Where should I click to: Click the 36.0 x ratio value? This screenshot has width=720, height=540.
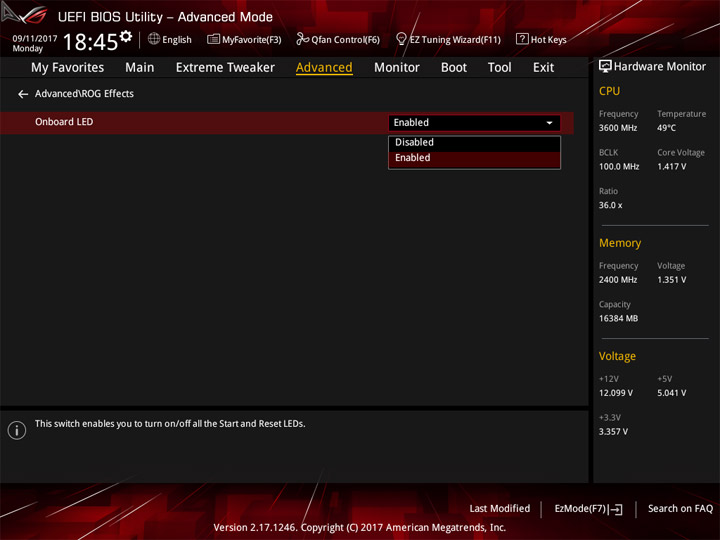pos(610,206)
